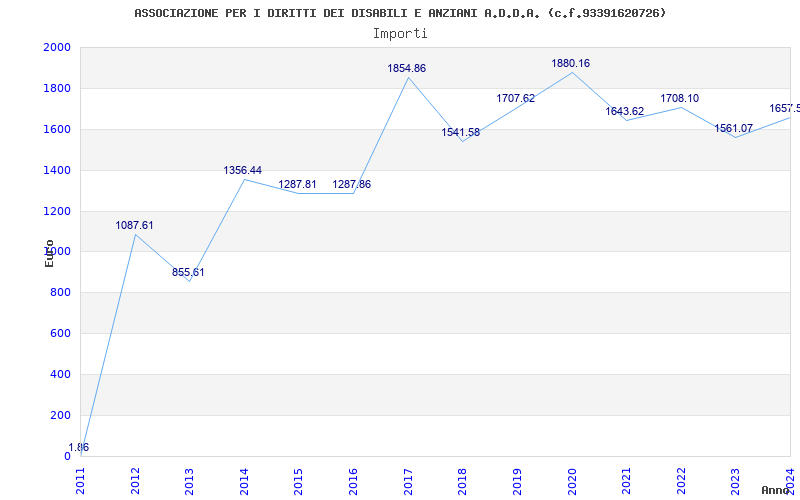
Task: Click the 2012 x-axis year label
Action: [135, 482]
